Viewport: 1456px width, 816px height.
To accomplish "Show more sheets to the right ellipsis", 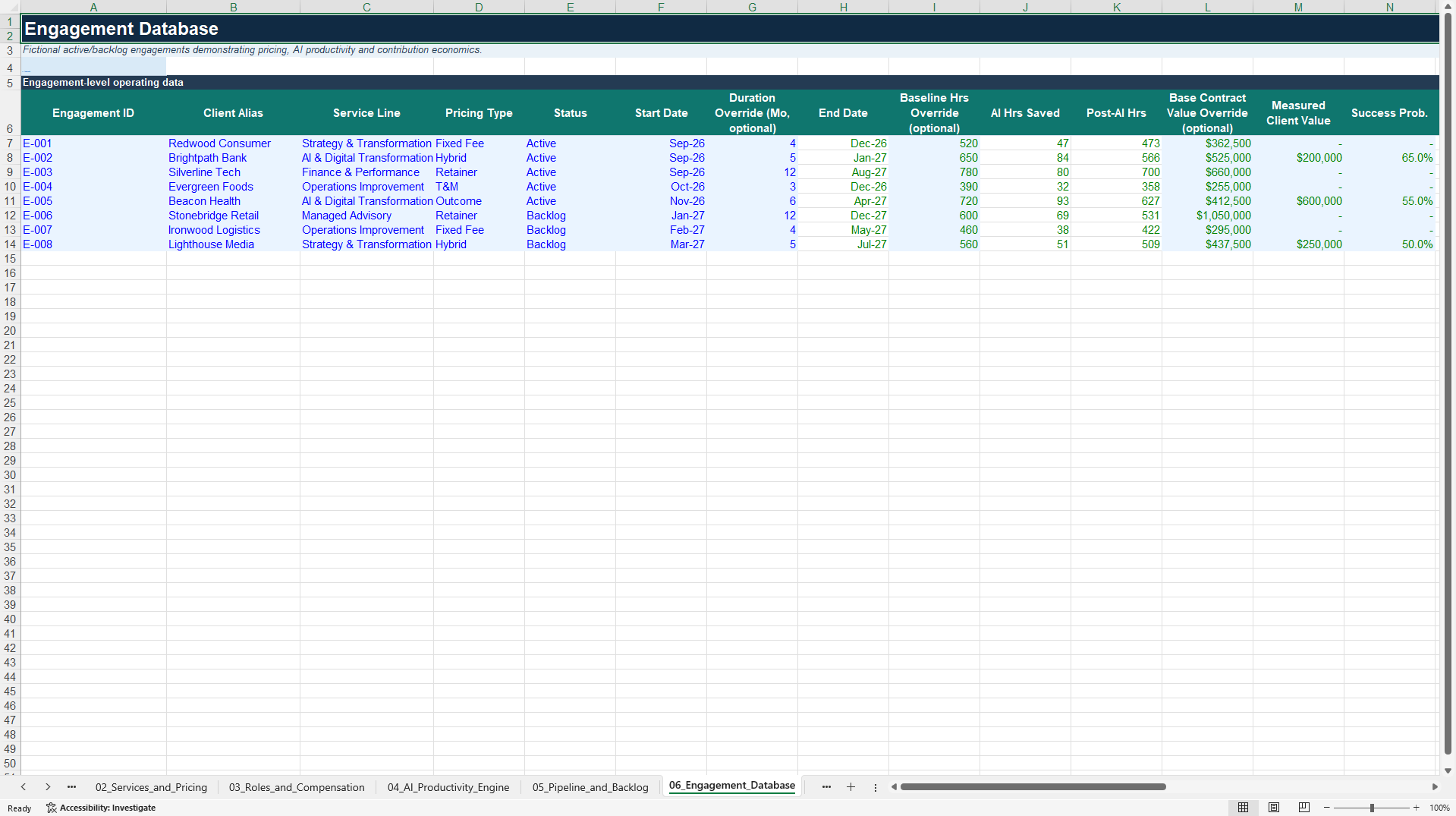I will [826, 787].
